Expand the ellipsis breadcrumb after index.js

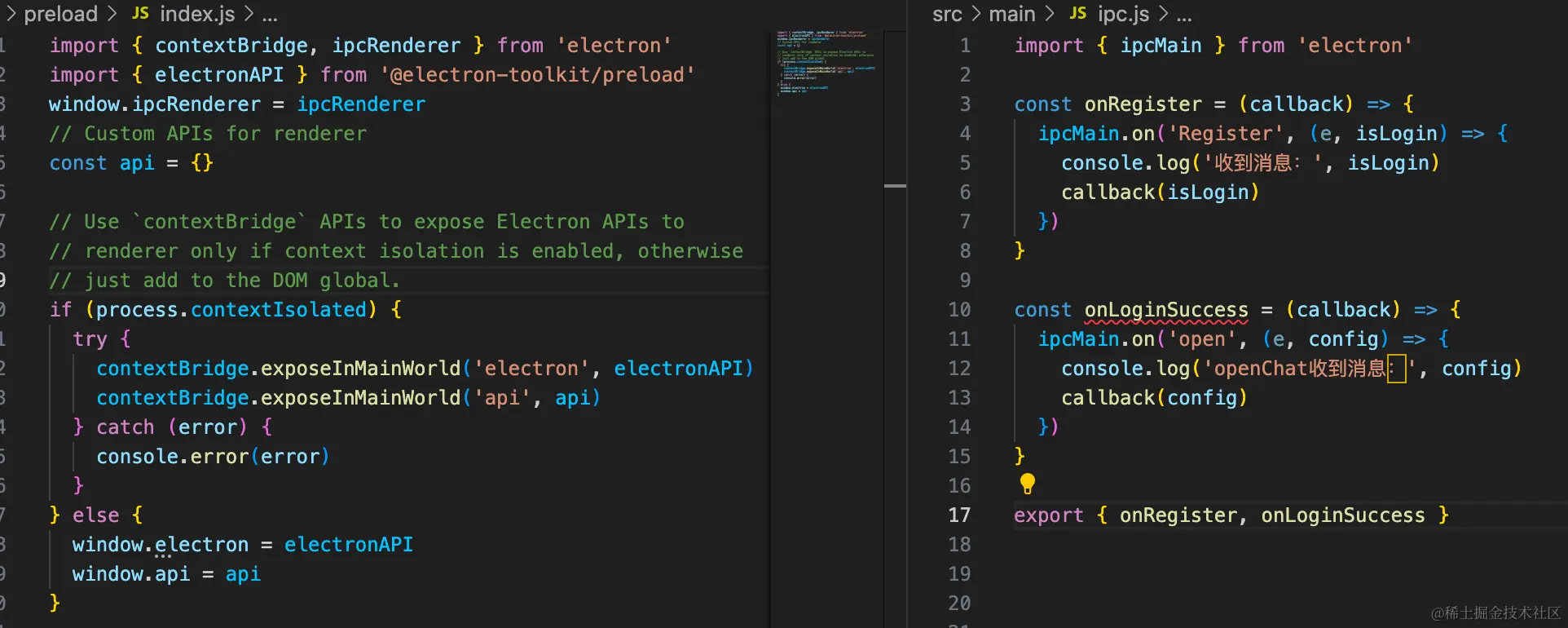pos(270,15)
